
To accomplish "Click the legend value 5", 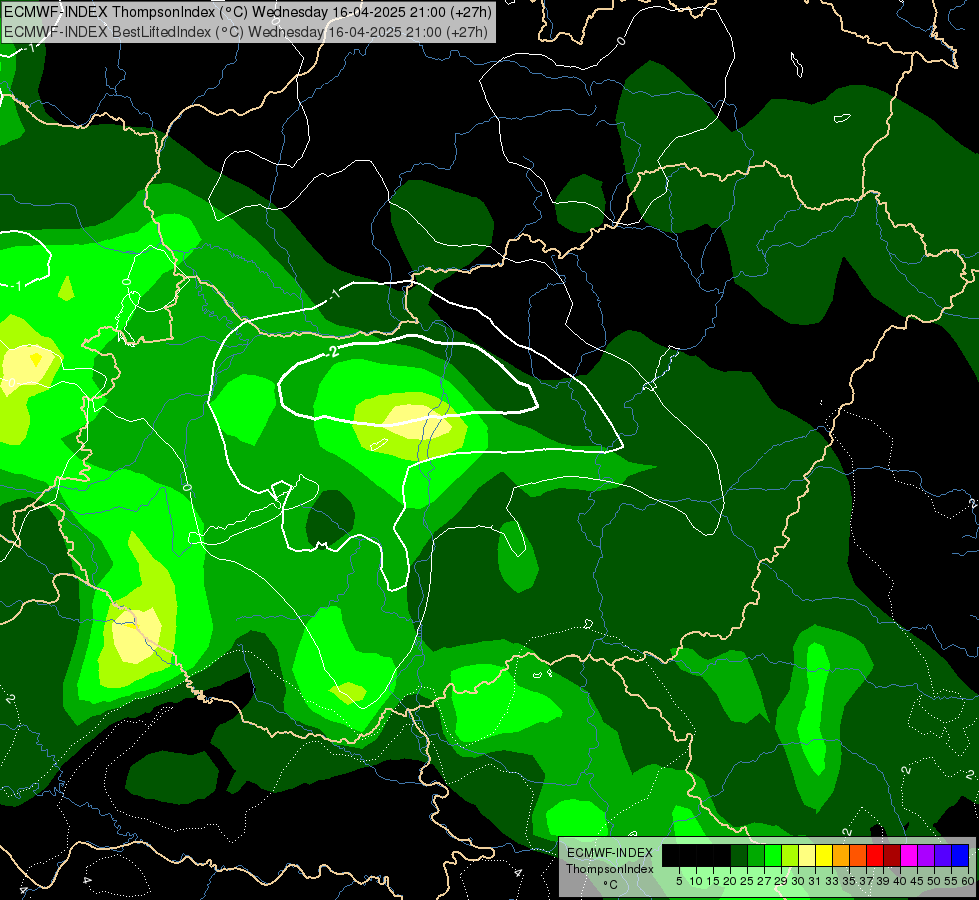I will tap(679, 881).
